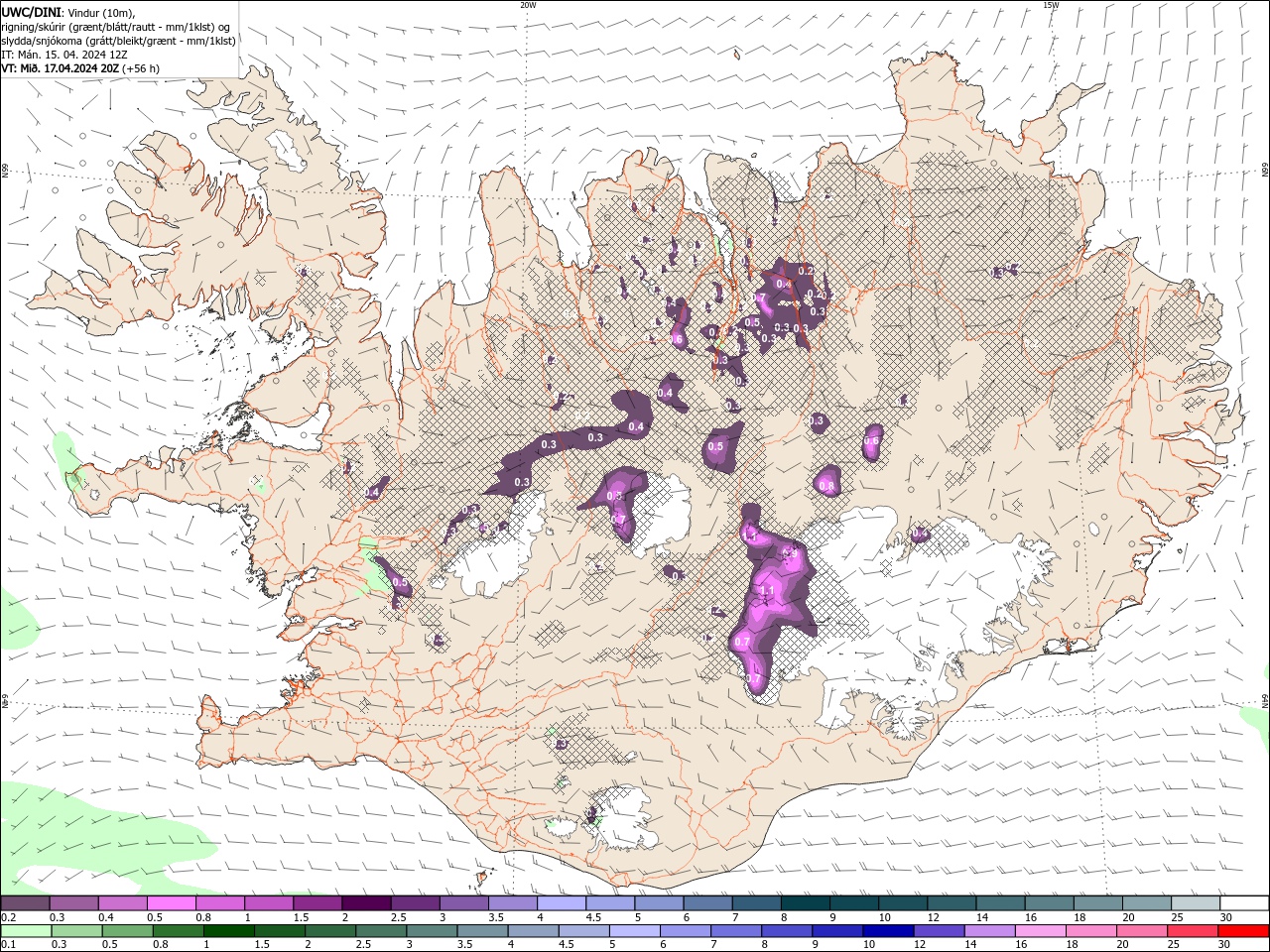Click the 0.2 swatch in the upper legend row
Viewport: 1270px width, 952px height.
click(25, 903)
